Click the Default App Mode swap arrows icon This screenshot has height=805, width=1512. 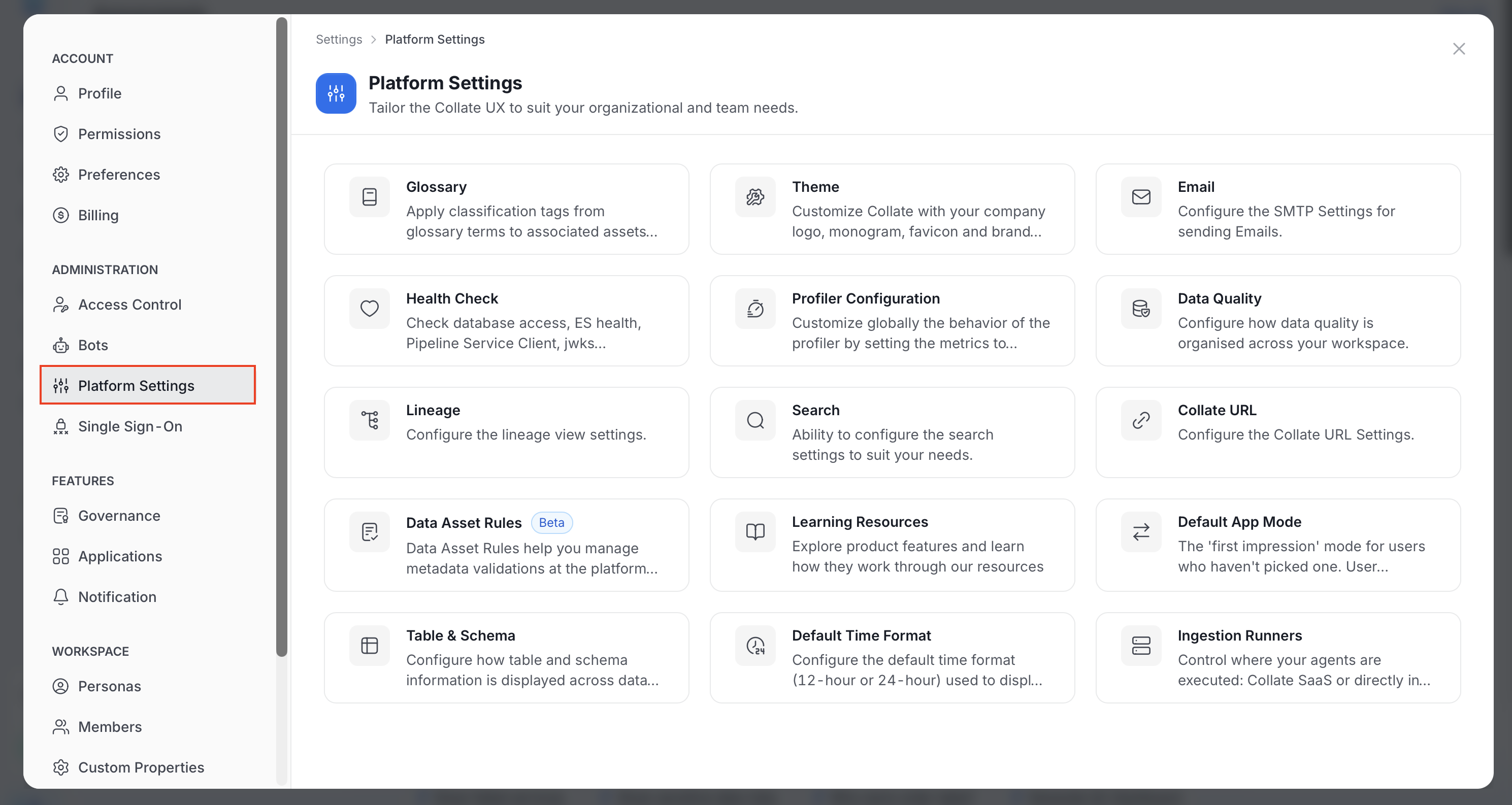click(1140, 531)
